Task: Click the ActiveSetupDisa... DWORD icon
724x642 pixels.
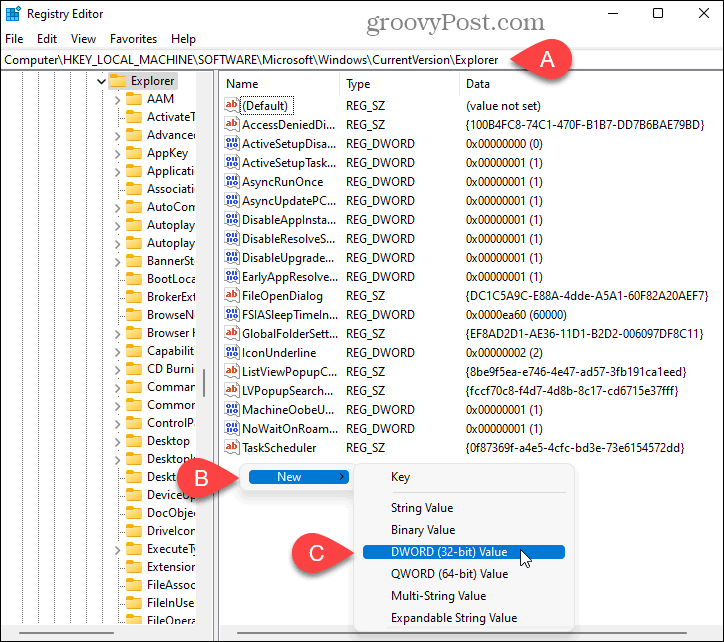Action: [x=232, y=143]
